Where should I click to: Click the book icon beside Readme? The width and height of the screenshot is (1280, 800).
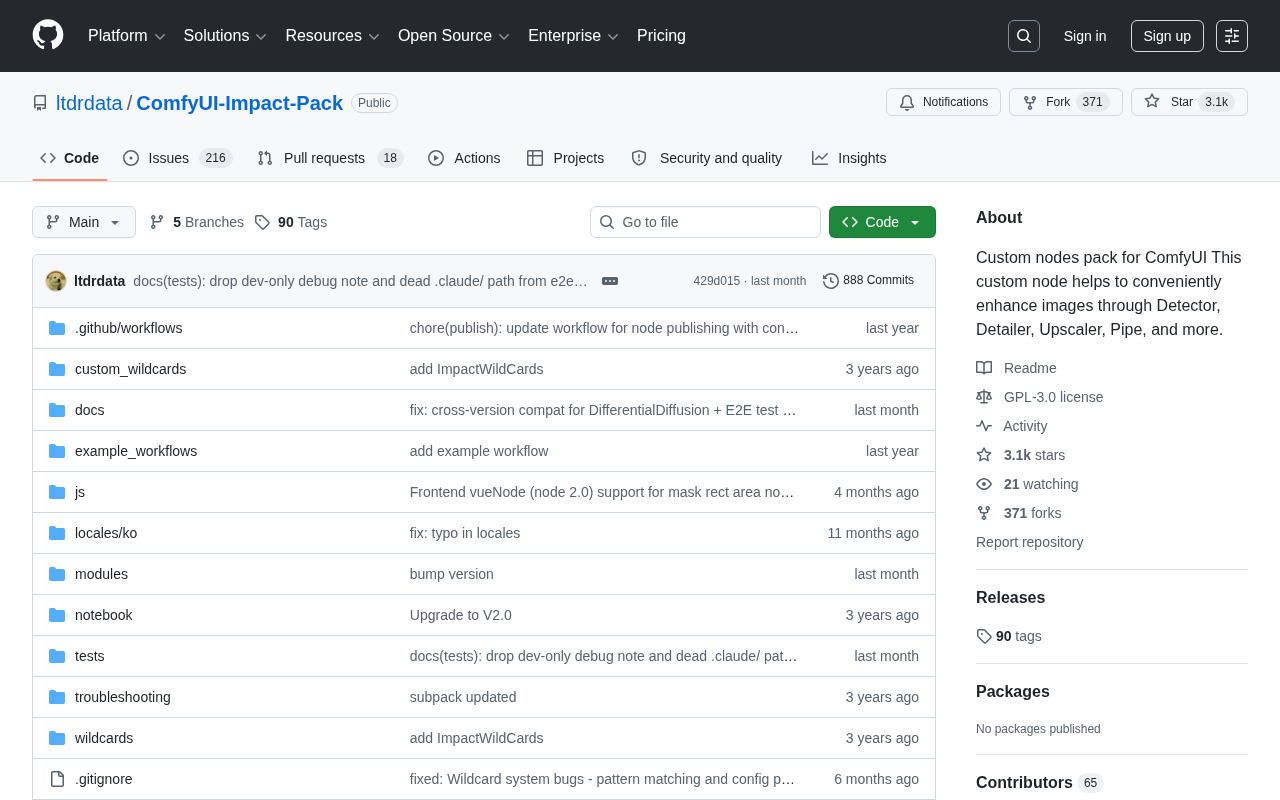tap(984, 368)
